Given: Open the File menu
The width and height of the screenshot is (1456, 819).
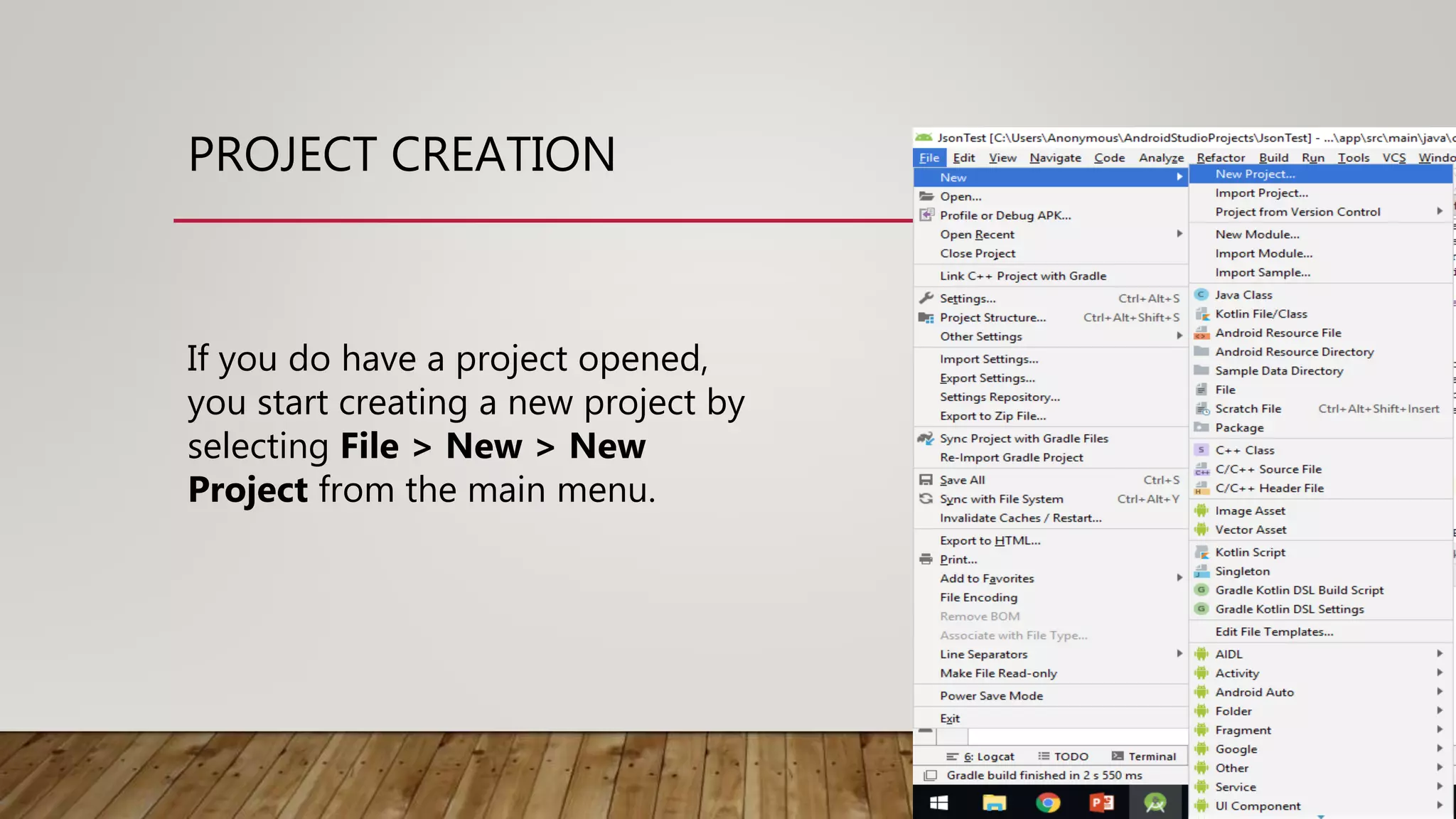Looking at the screenshot, I should click(929, 158).
